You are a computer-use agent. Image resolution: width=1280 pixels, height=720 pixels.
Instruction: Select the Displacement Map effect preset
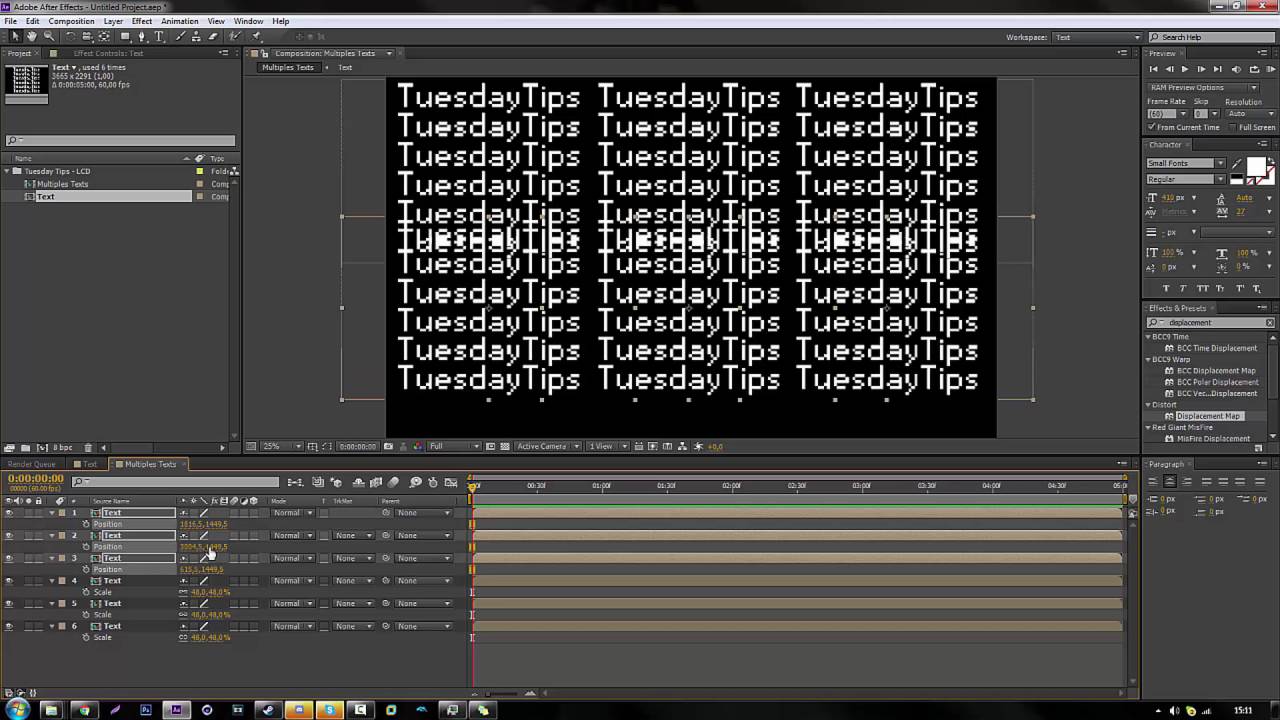point(1208,416)
